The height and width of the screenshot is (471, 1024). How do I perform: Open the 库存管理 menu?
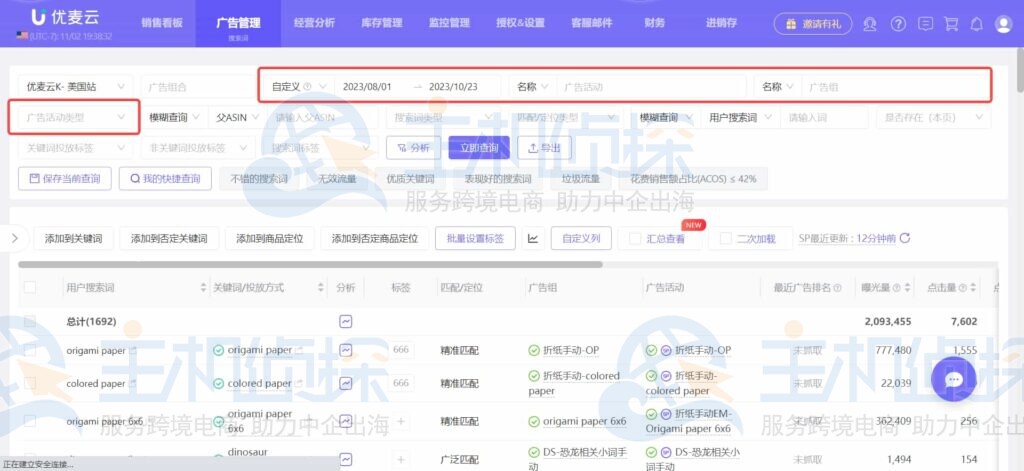[x=380, y=23]
